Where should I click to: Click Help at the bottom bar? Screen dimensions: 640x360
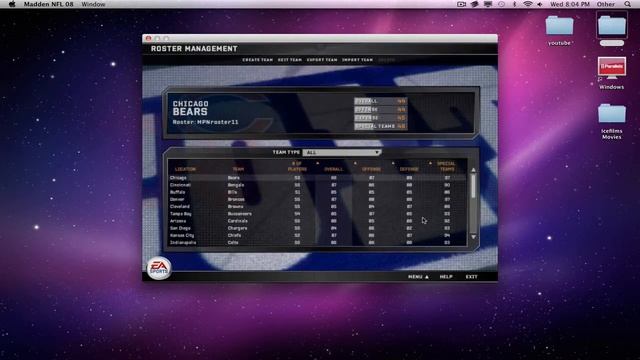pos(446,277)
